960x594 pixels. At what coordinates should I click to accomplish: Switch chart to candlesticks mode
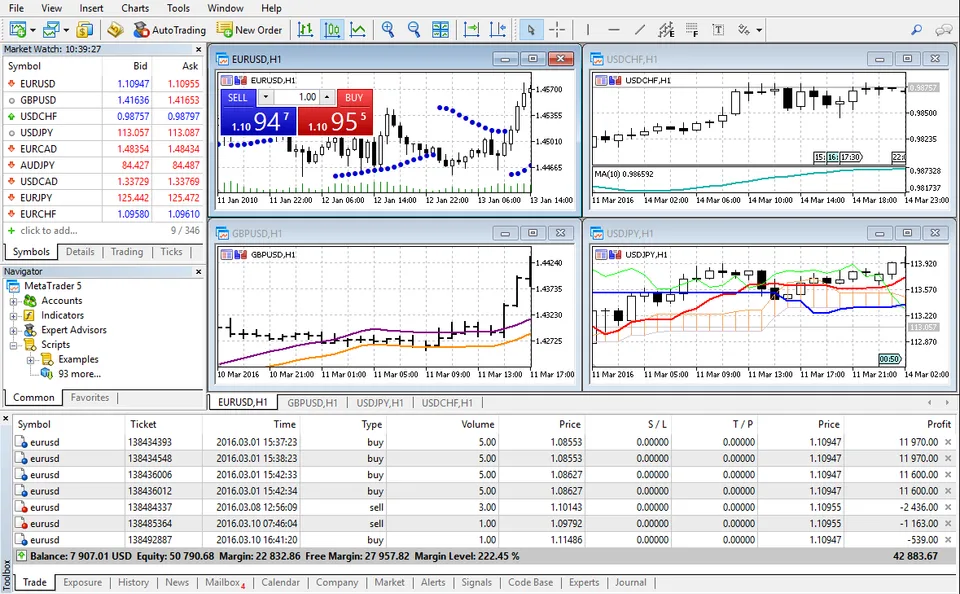click(x=332, y=29)
